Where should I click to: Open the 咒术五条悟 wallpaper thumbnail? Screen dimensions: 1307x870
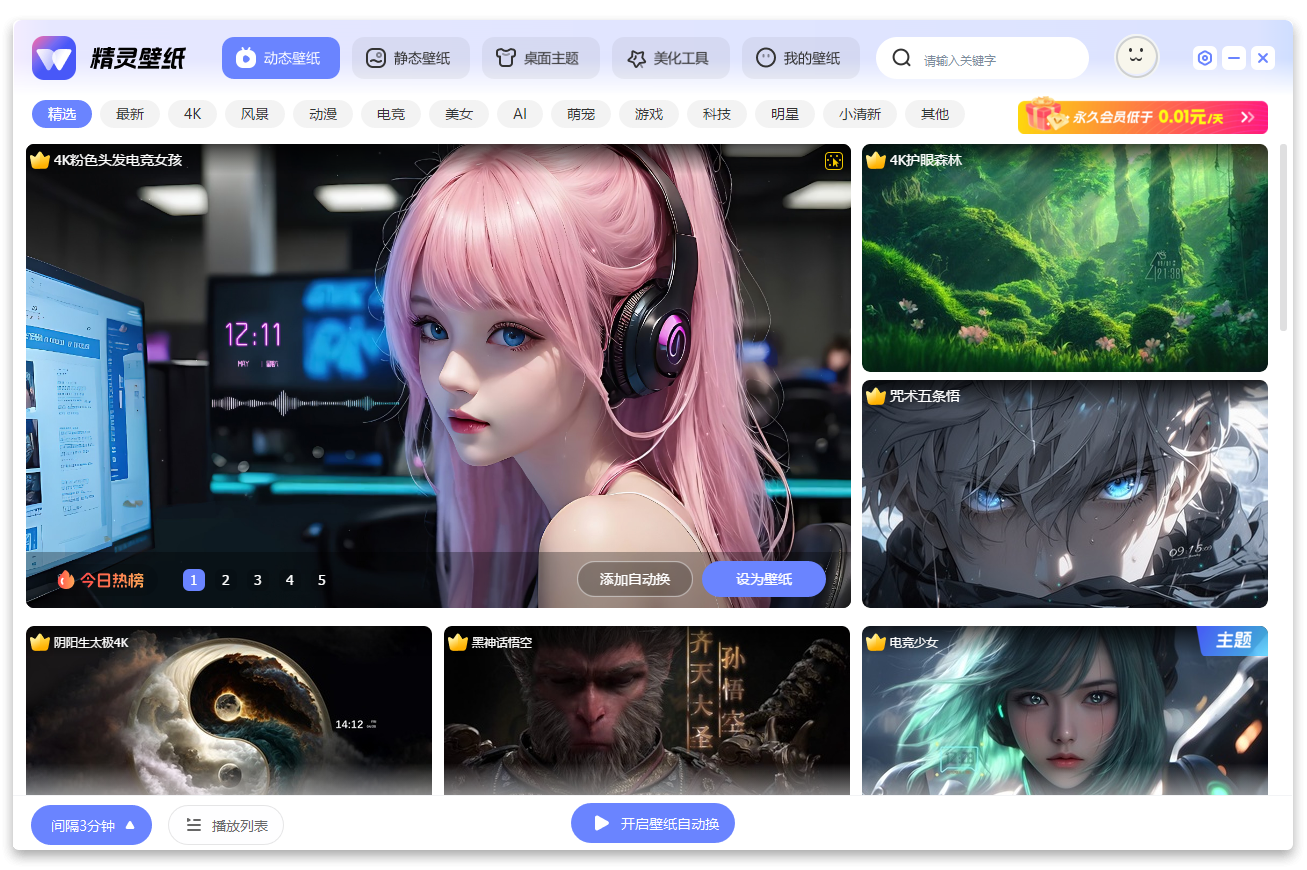[1065, 494]
